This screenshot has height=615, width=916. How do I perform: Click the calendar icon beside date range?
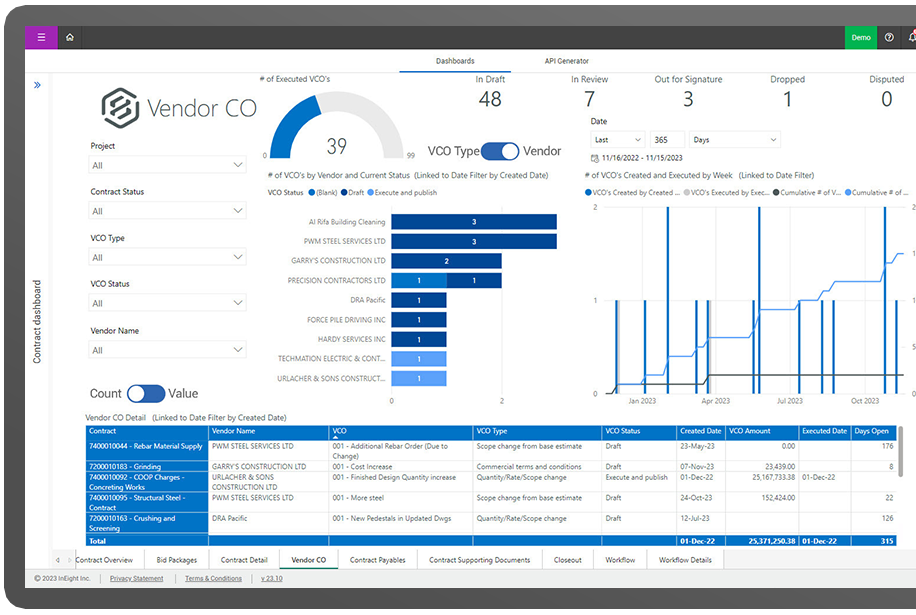tap(595, 157)
